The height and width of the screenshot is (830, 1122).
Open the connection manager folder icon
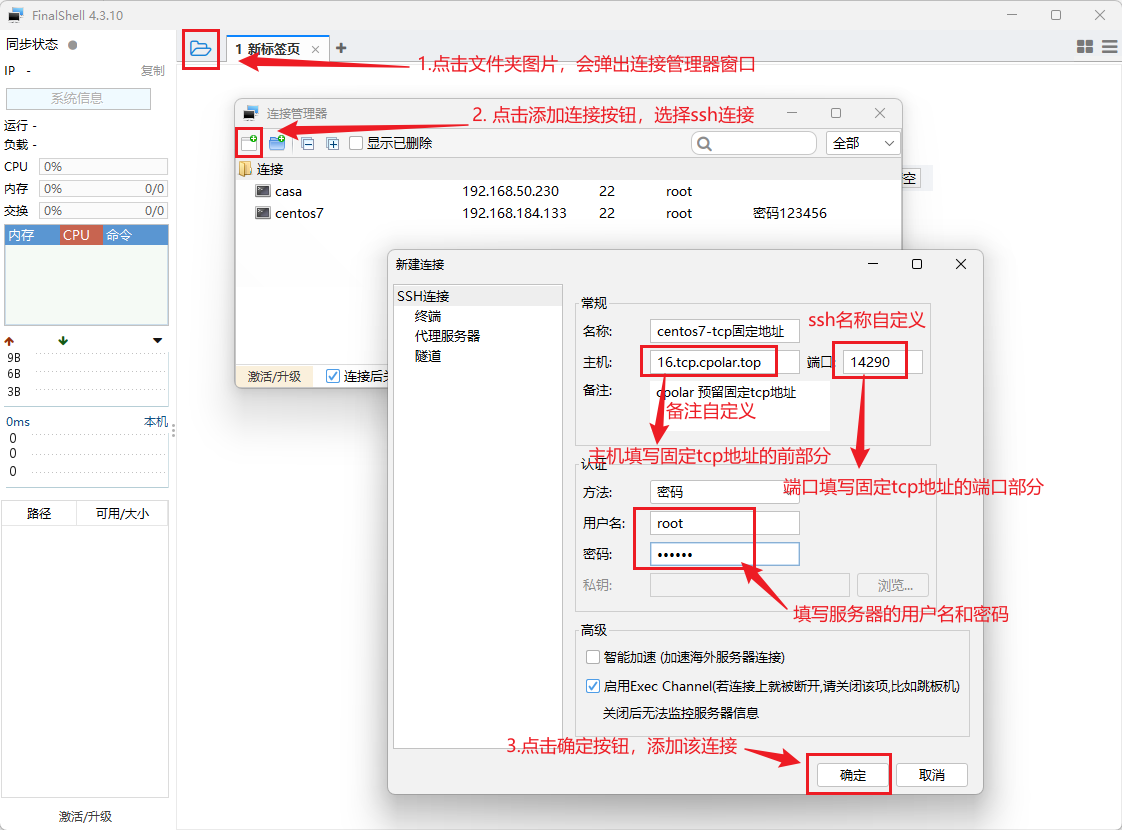[200, 49]
